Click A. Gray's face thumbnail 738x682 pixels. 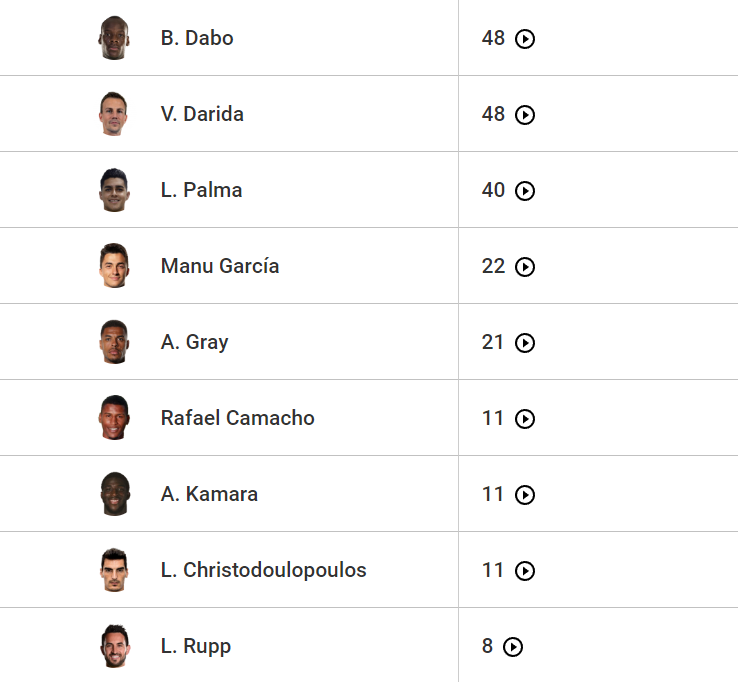(x=115, y=342)
